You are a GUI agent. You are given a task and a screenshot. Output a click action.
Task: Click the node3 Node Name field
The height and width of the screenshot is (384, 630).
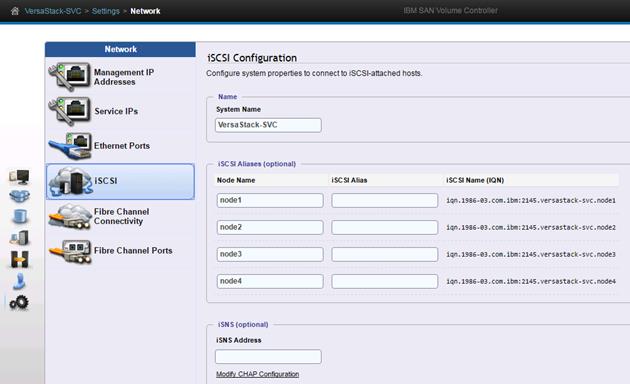tap(270, 254)
